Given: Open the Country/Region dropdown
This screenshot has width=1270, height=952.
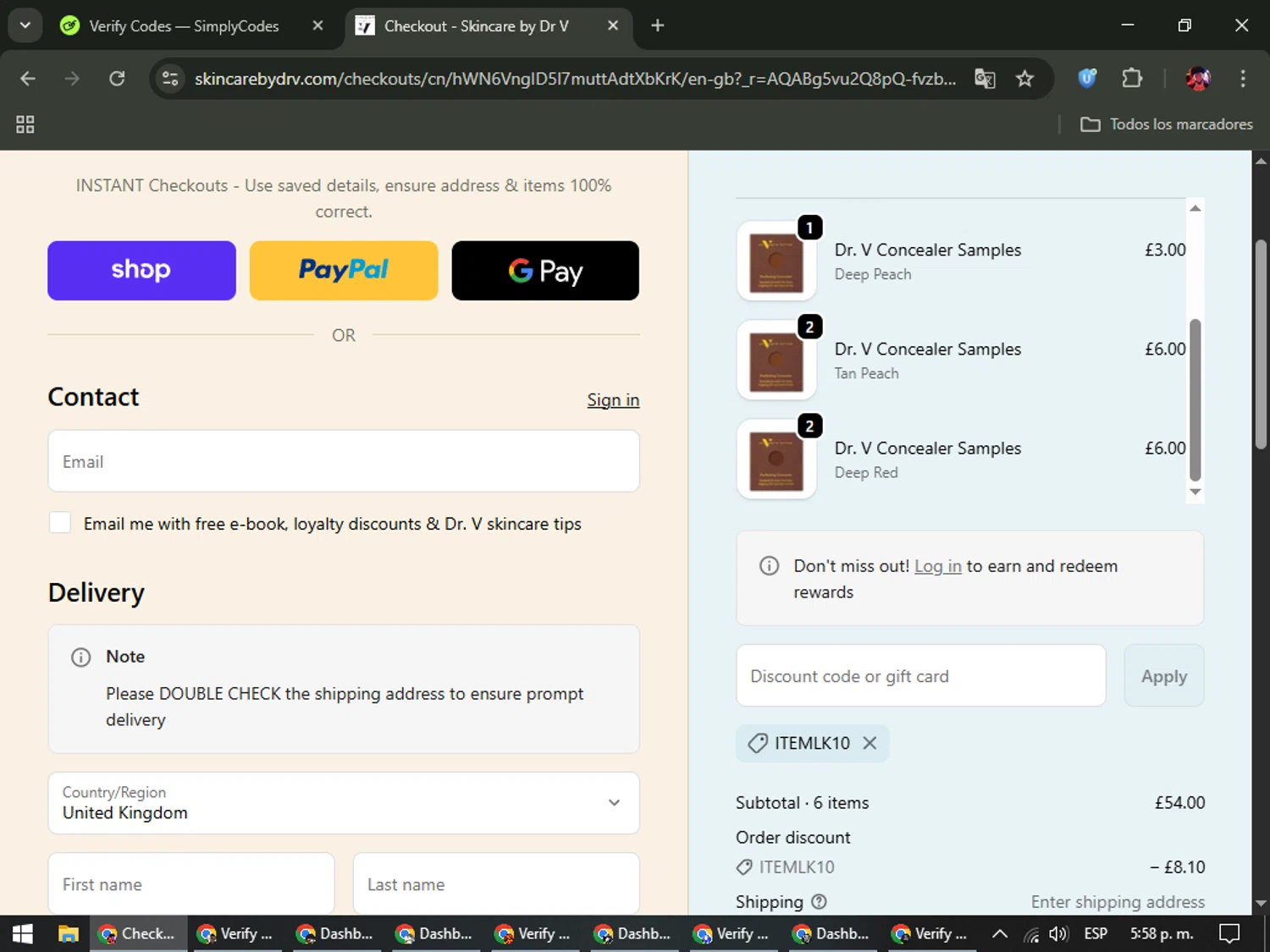Looking at the screenshot, I should click(344, 803).
